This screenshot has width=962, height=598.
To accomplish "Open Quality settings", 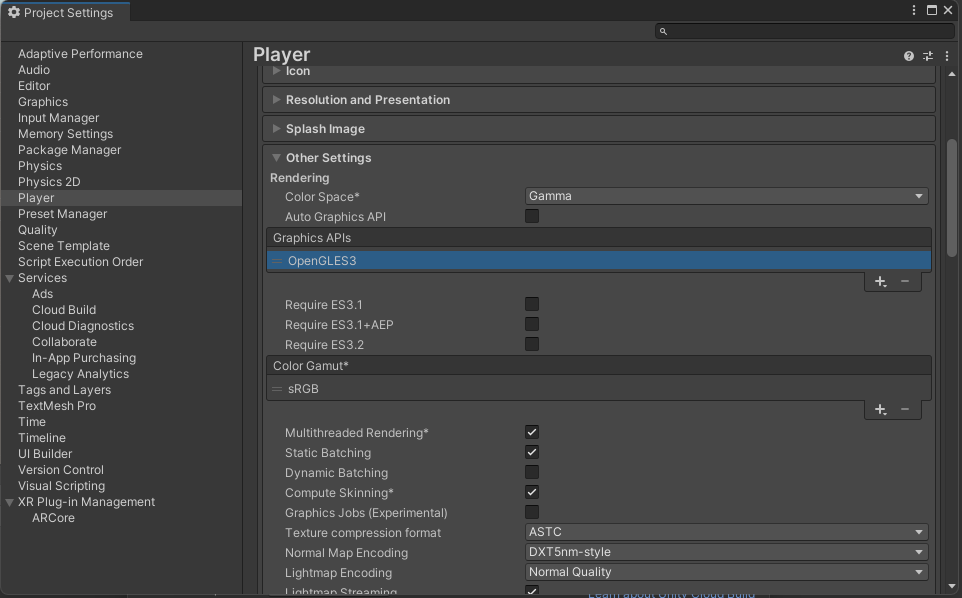I will click(x=37, y=229).
